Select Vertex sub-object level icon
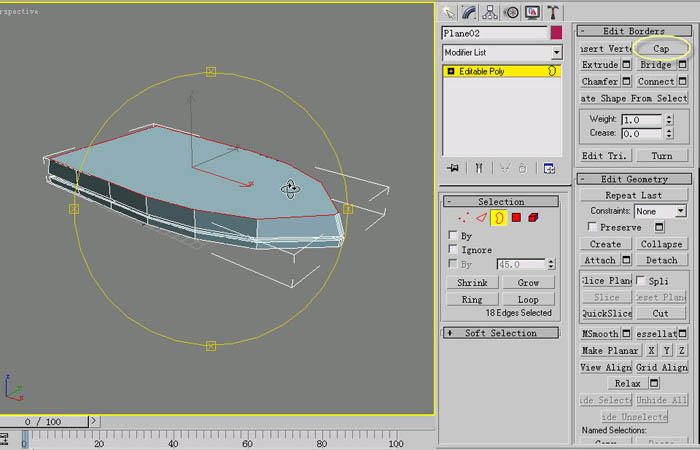Viewport: 700px width, 450px height. pos(463,218)
